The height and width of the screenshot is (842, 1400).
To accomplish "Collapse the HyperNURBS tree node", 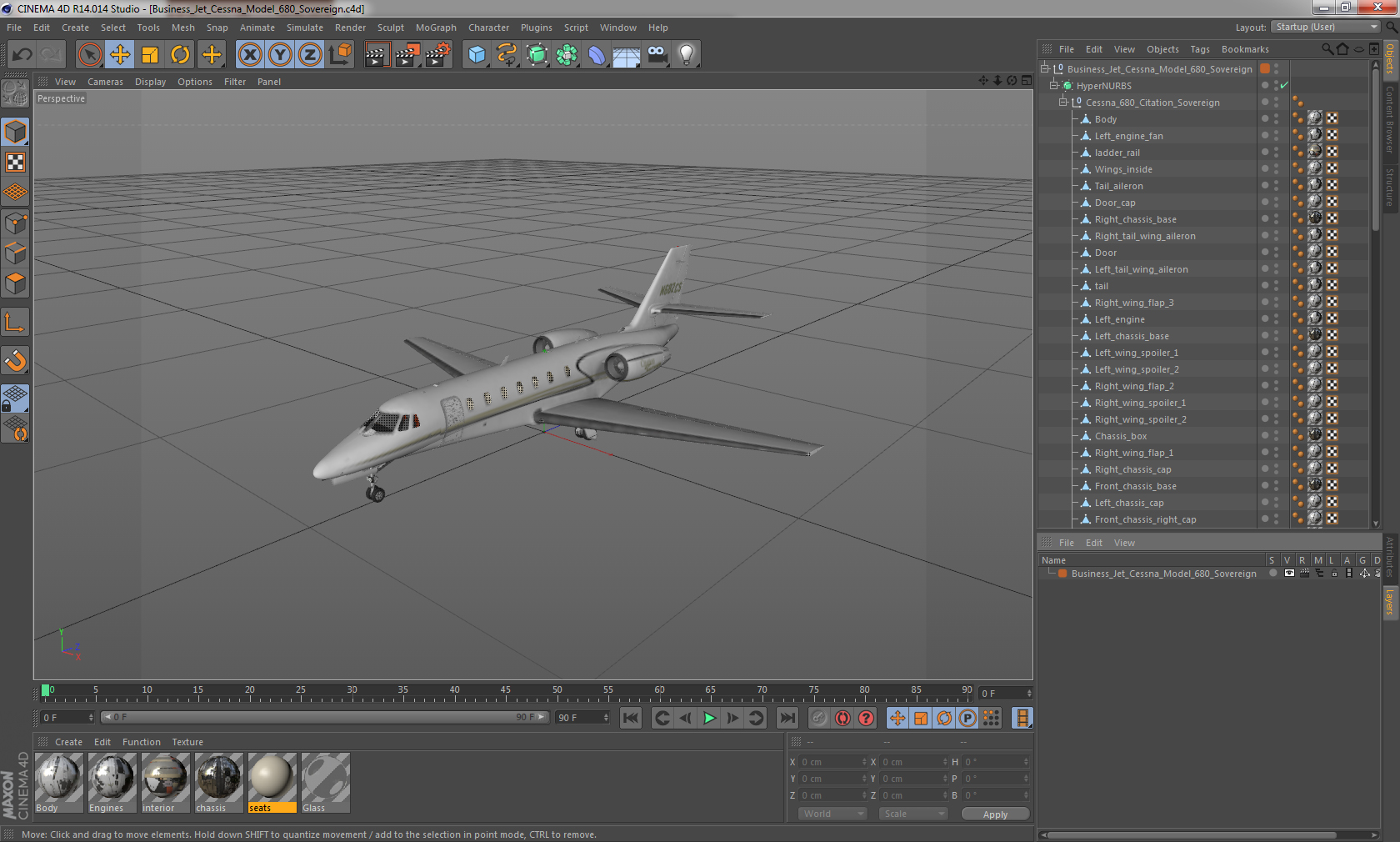I will [x=1053, y=85].
